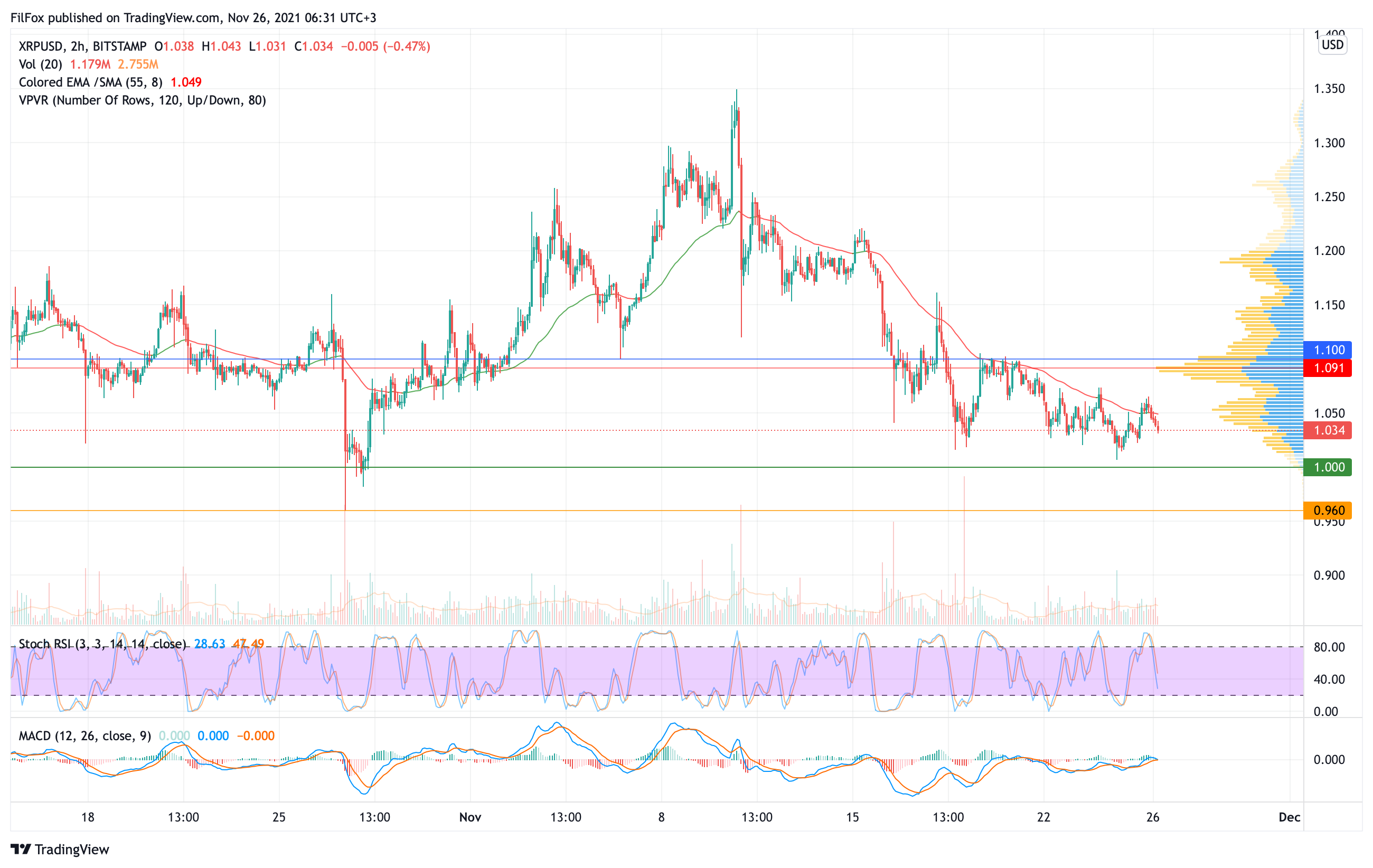Click the Dec label on time axis
The image size is (1373, 868).
(1289, 817)
